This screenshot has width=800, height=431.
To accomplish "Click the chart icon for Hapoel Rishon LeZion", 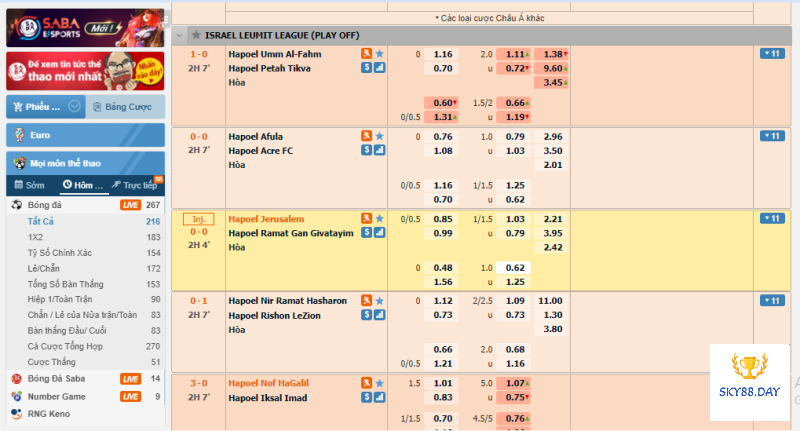I will (x=379, y=315).
